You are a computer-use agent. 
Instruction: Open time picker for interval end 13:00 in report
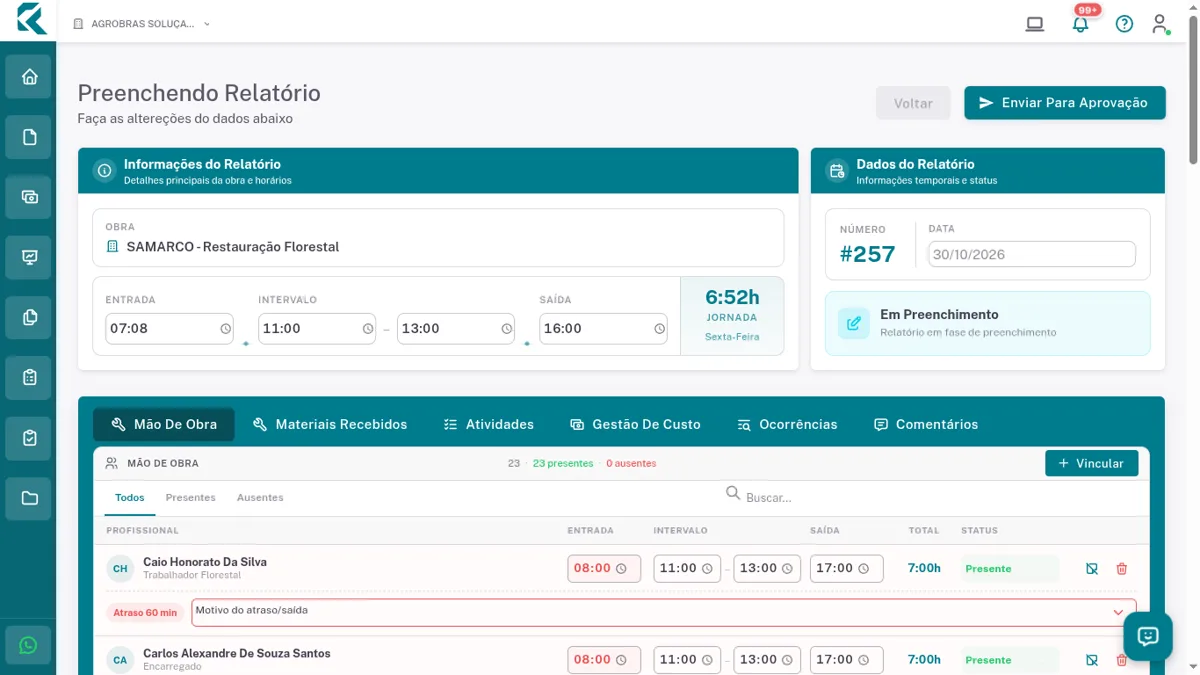click(x=507, y=329)
